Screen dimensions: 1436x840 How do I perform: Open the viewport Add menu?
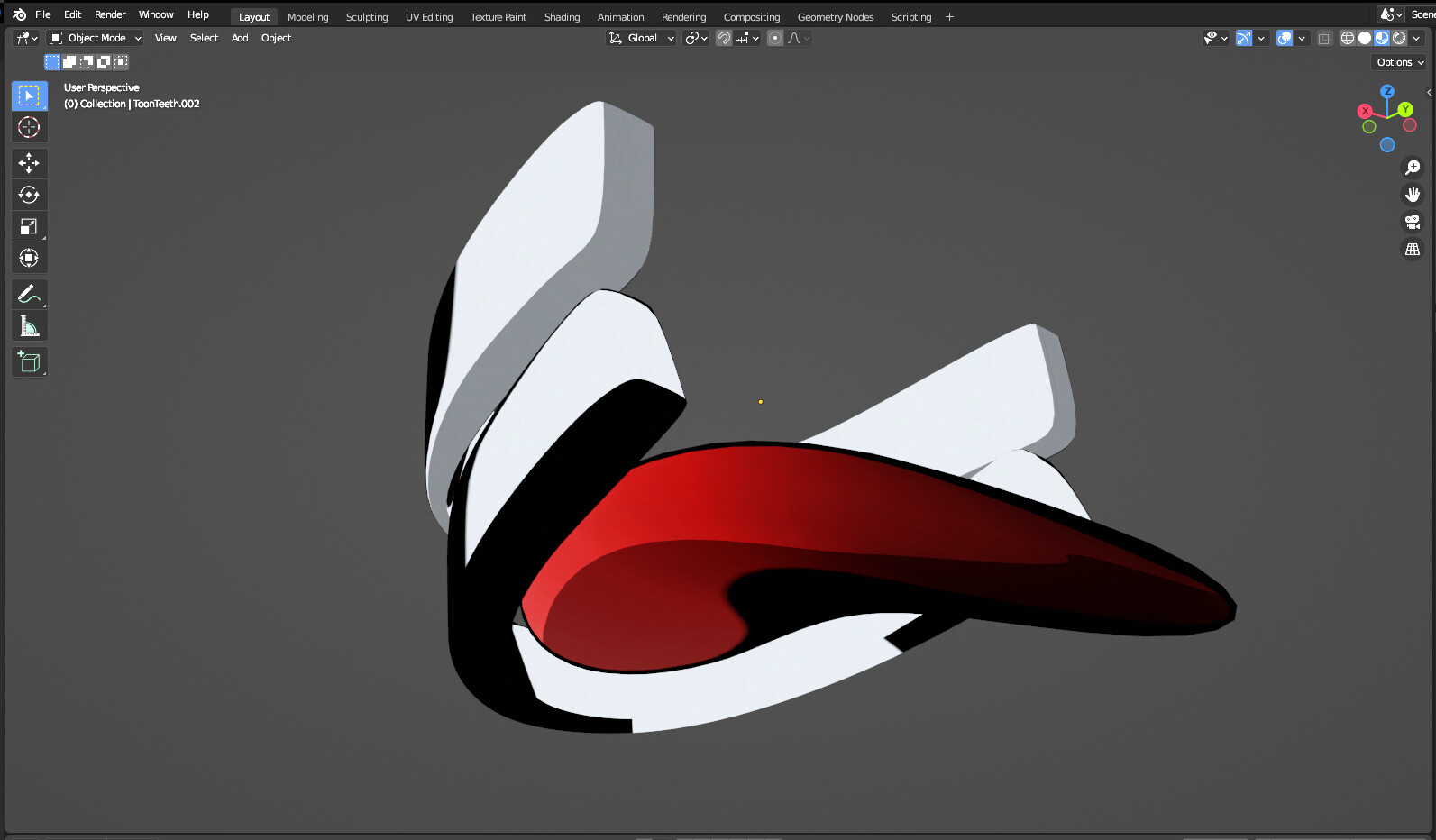240,38
